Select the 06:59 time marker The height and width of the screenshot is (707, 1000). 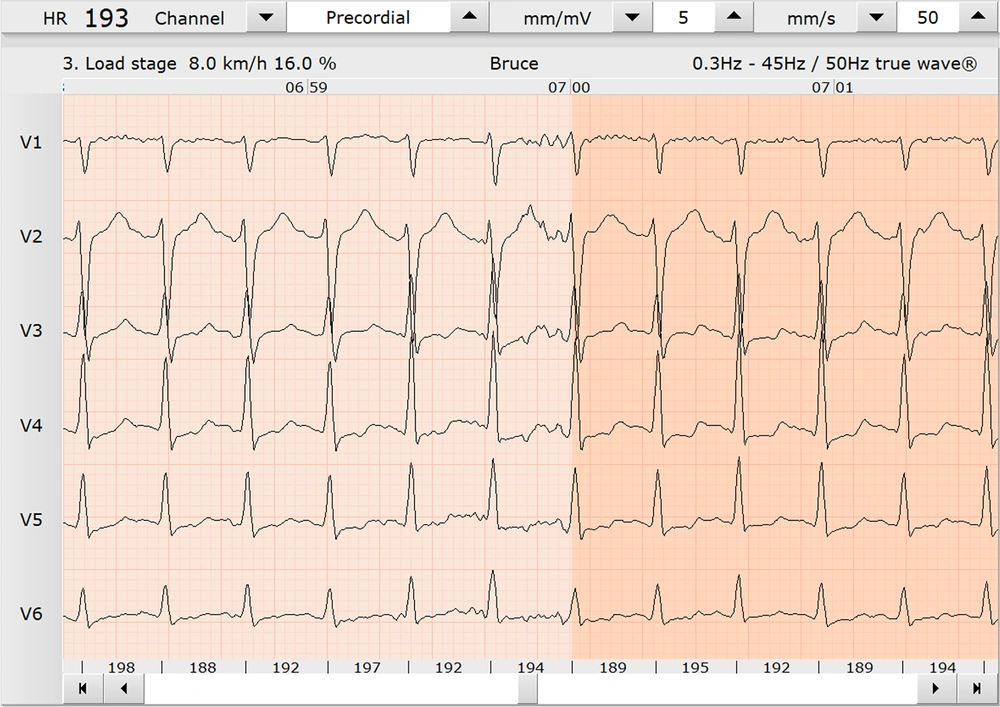(306, 88)
